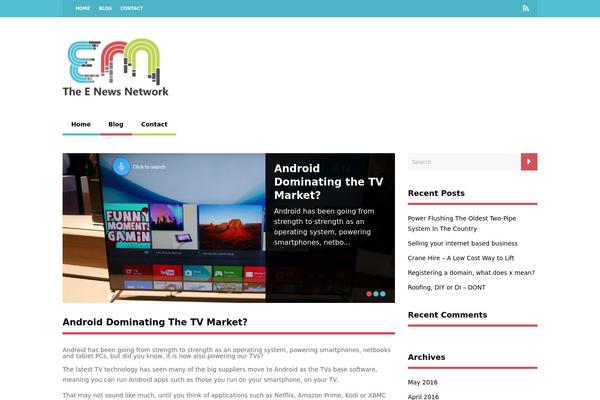The width and height of the screenshot is (600, 400).
Task: Click paragraph starting 'That may not sound like much'
Action: (x=224, y=395)
